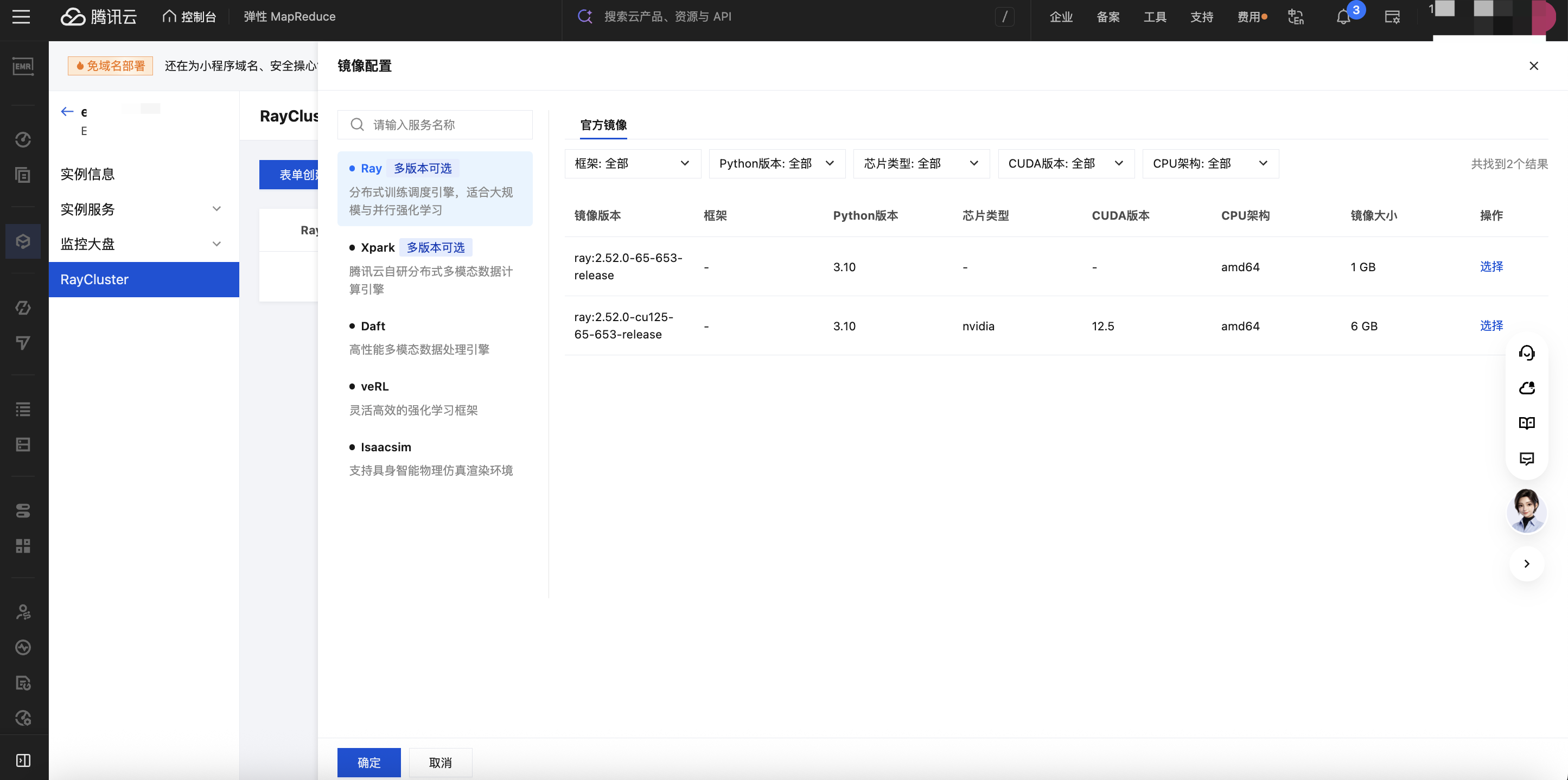Toggle sidebar collapse icon at bottom
The width and height of the screenshot is (1568, 780).
[x=23, y=760]
